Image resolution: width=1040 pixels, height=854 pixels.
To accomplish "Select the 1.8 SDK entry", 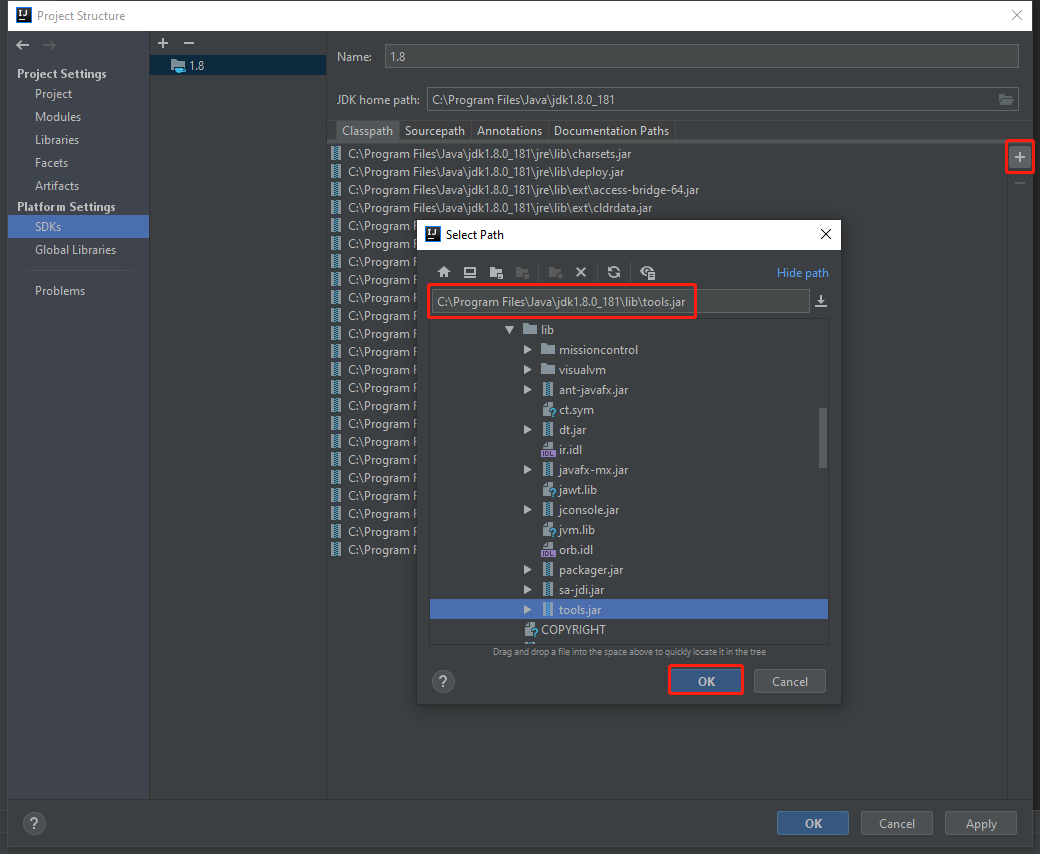I will coord(237,66).
